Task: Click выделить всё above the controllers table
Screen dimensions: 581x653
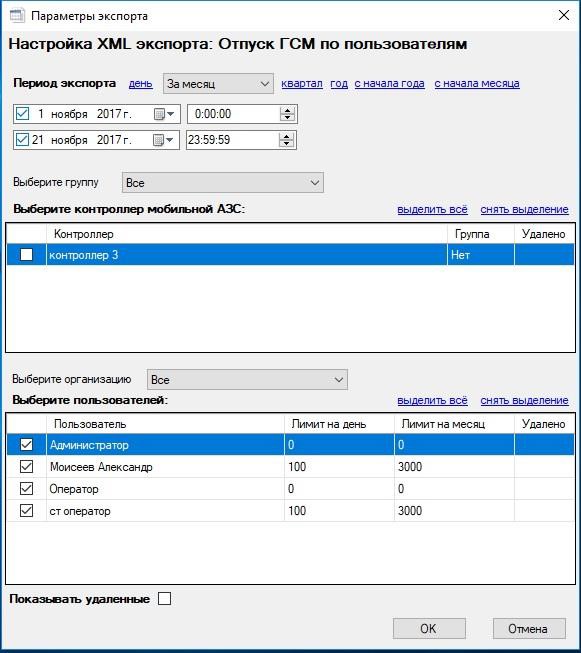Action: click(x=432, y=209)
